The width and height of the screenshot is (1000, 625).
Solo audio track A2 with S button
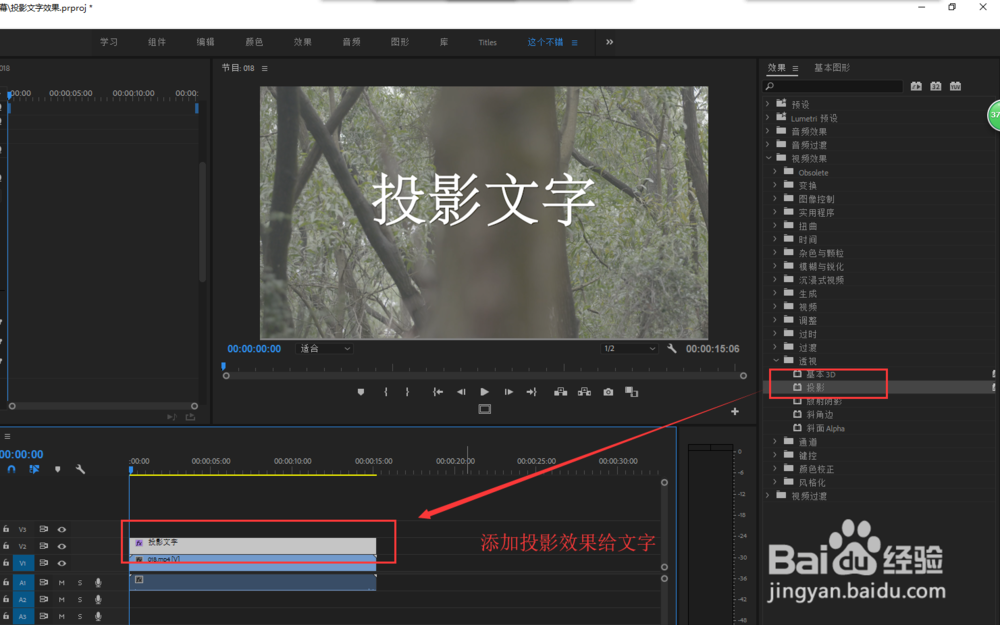pyautogui.click(x=79, y=601)
